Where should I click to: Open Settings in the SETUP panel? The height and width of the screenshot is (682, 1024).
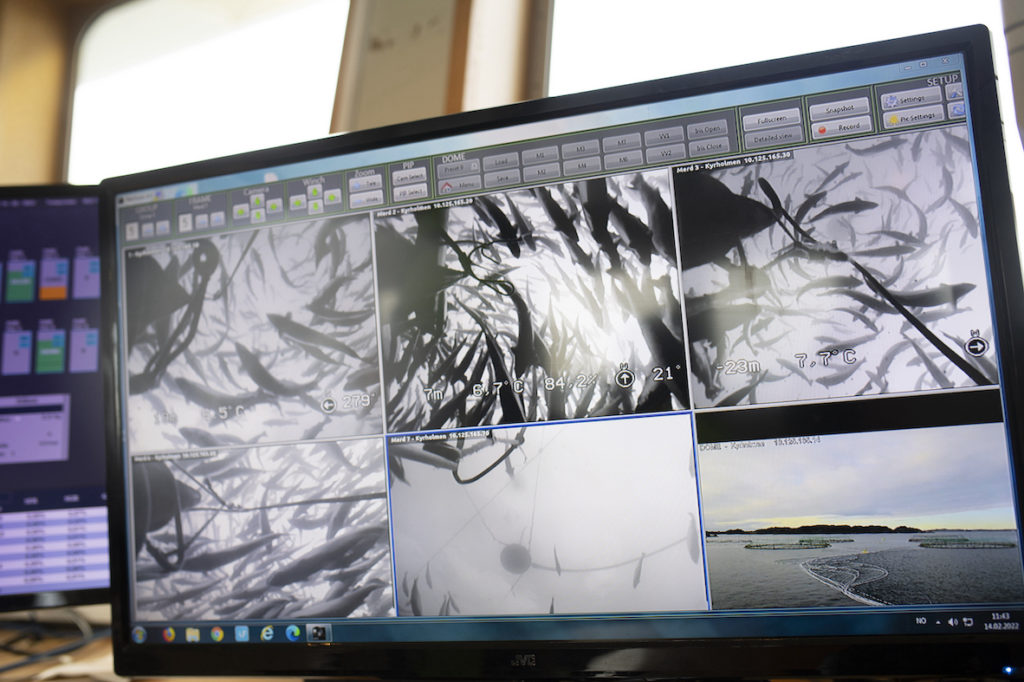click(x=911, y=99)
